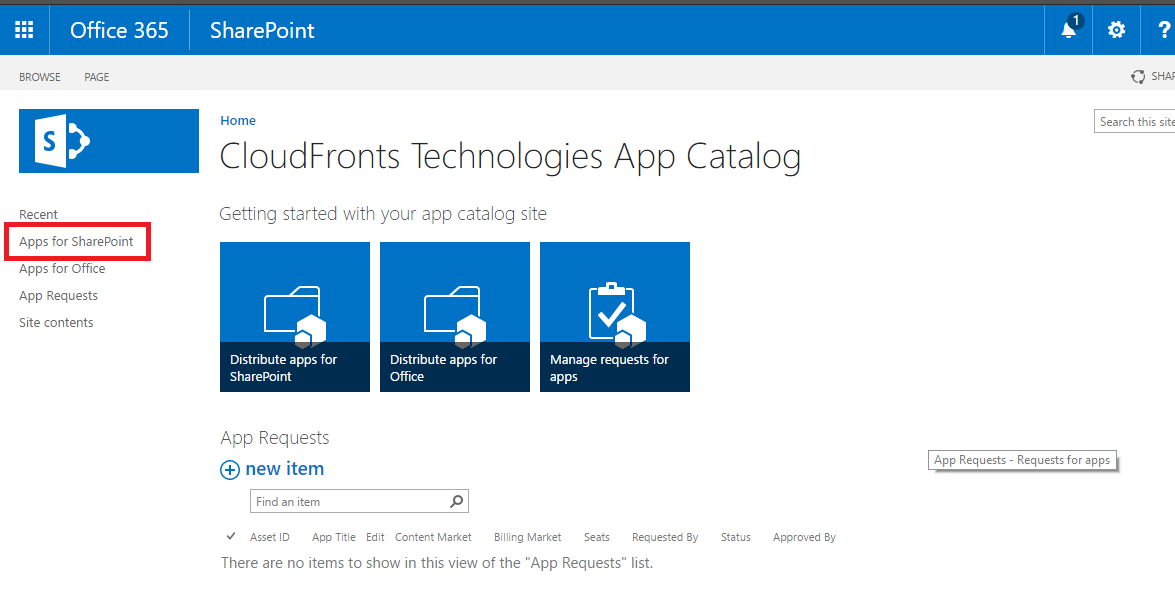Open App Requests in left navigation

(x=58, y=295)
